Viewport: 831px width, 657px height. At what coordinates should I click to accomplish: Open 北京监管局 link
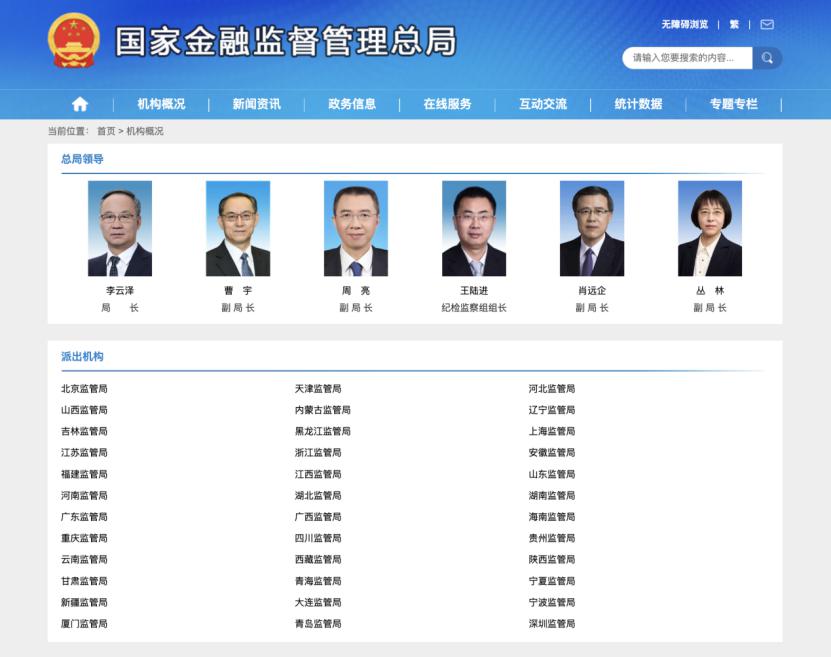pos(84,388)
